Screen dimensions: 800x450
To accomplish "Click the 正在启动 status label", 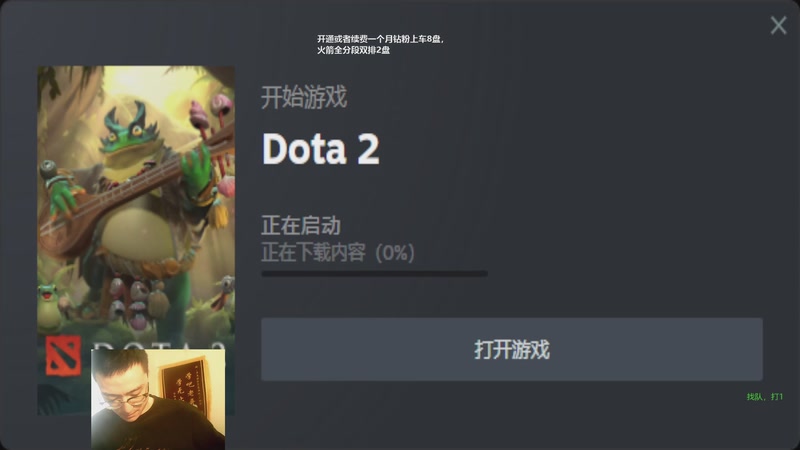I will (301, 225).
